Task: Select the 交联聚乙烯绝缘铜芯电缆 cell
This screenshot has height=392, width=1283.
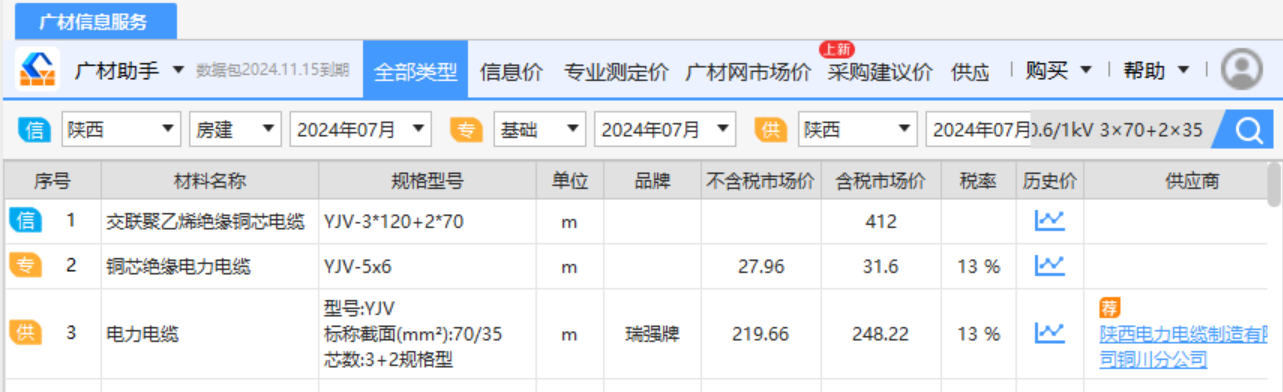Action: (x=210, y=221)
